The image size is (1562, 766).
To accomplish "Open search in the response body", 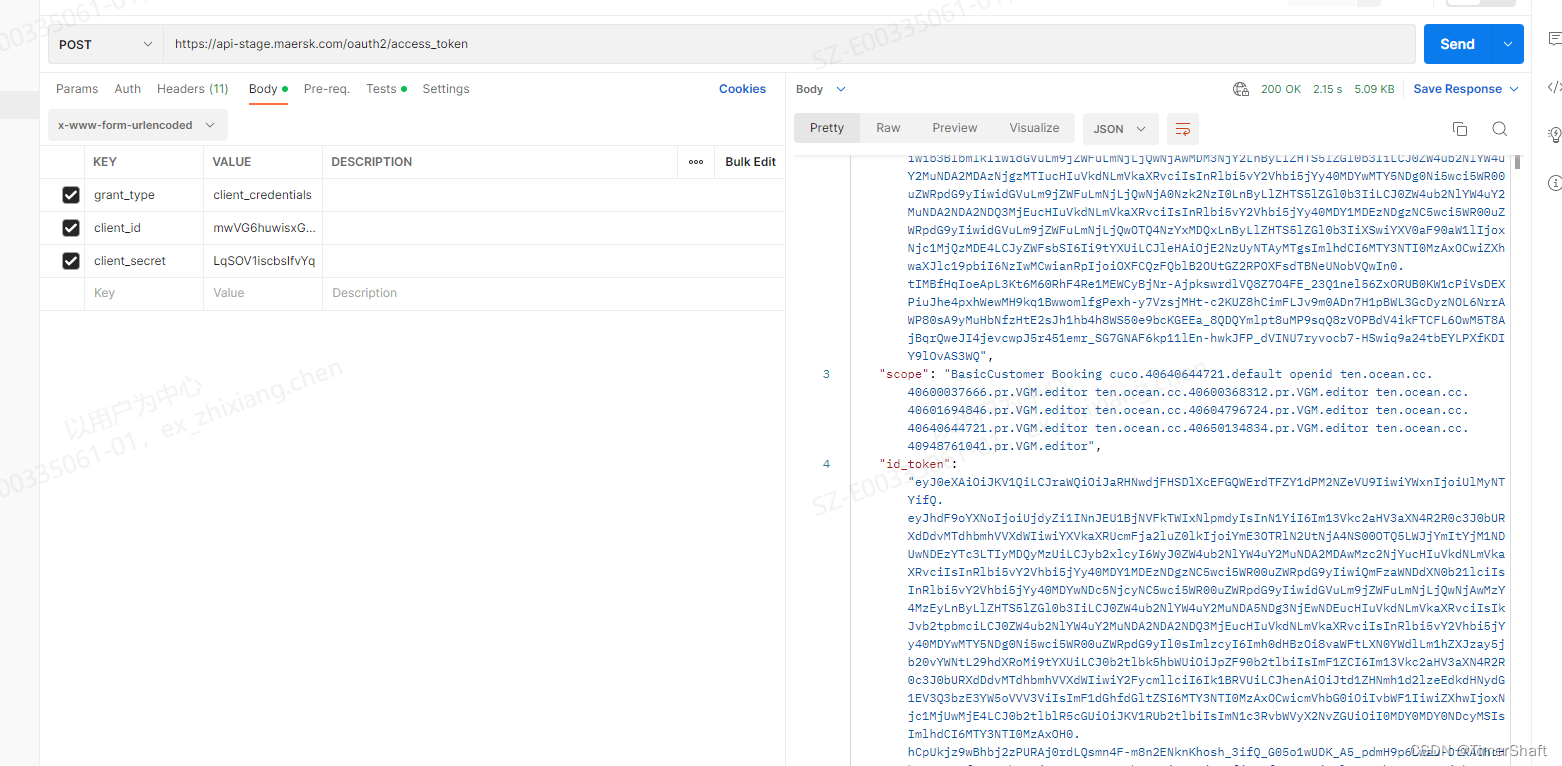I will (1499, 129).
